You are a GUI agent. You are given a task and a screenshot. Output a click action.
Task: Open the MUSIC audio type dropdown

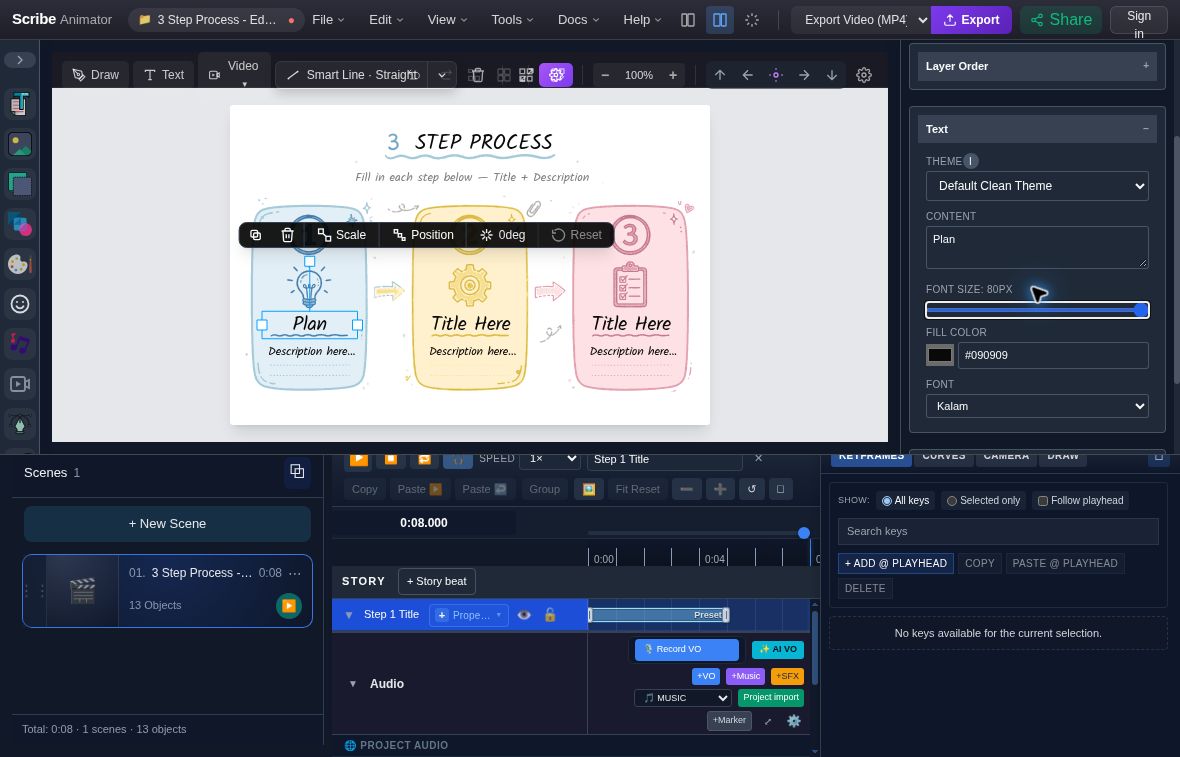(x=683, y=698)
